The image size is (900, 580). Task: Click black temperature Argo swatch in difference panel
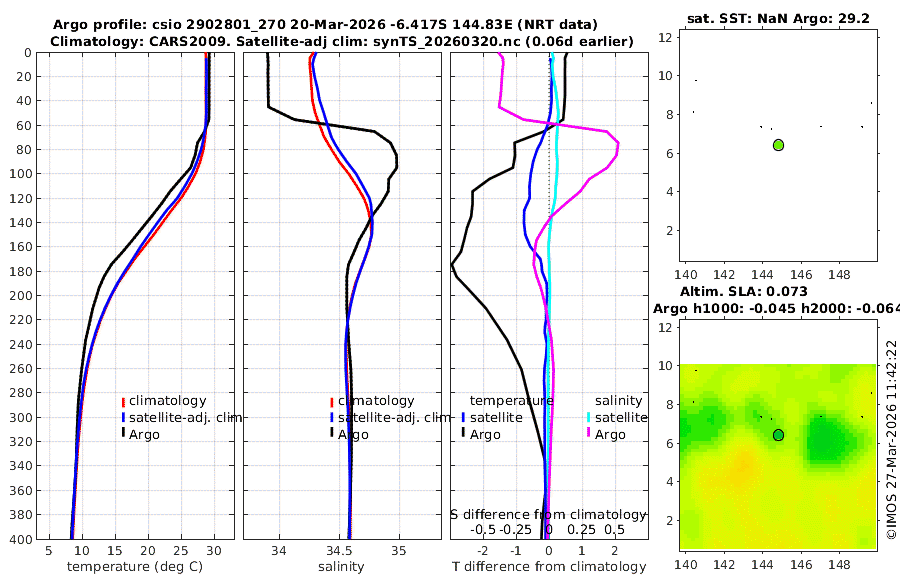[463, 432]
